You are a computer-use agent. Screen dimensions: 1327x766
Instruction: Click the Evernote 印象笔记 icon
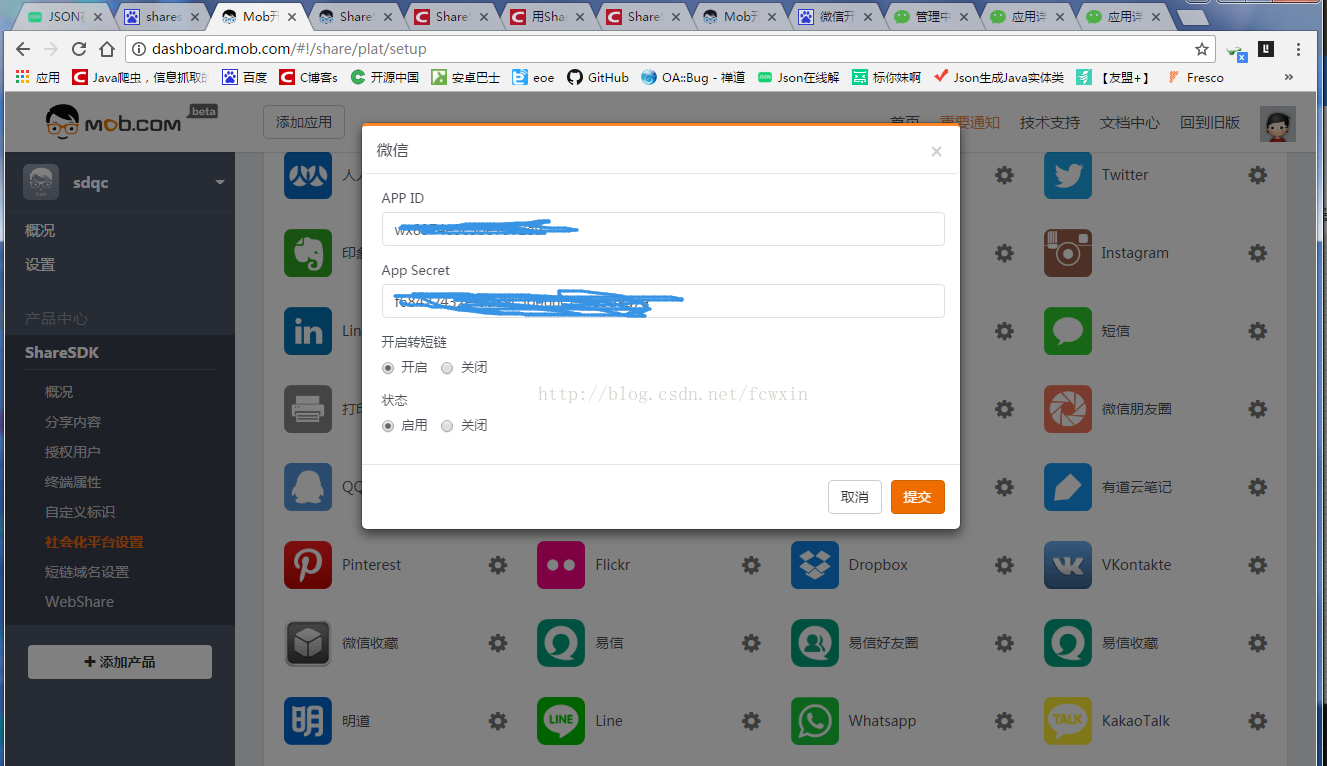[308, 253]
